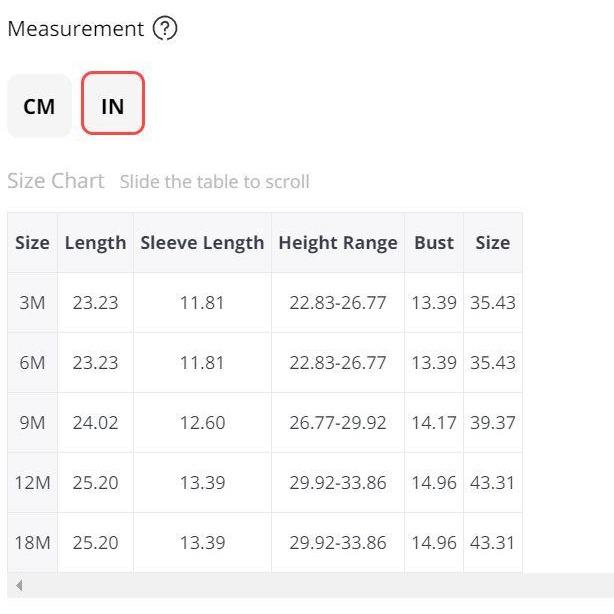Open the Measurement help question-mark icon
This screenshot has height=614, width=614.
[165, 29]
